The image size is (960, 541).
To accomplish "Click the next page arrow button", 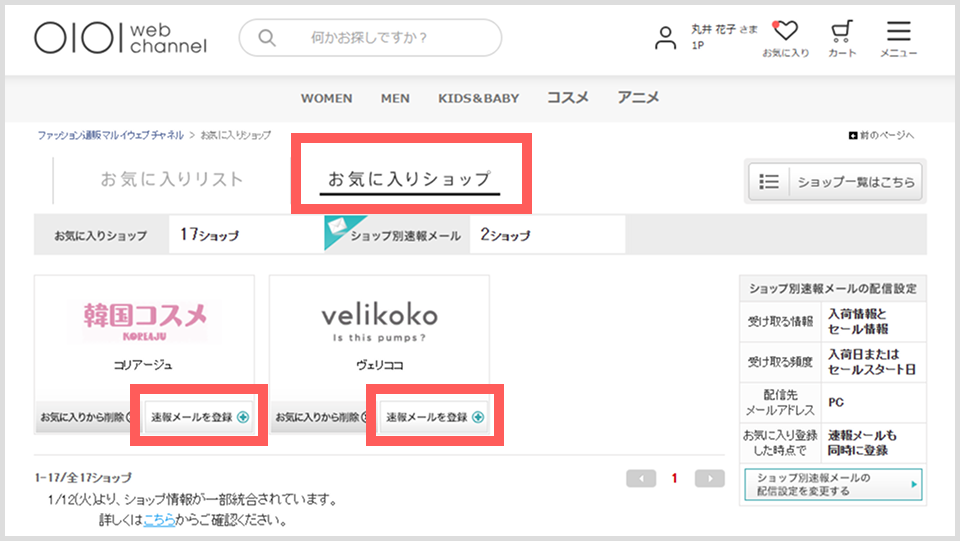I will click(710, 479).
